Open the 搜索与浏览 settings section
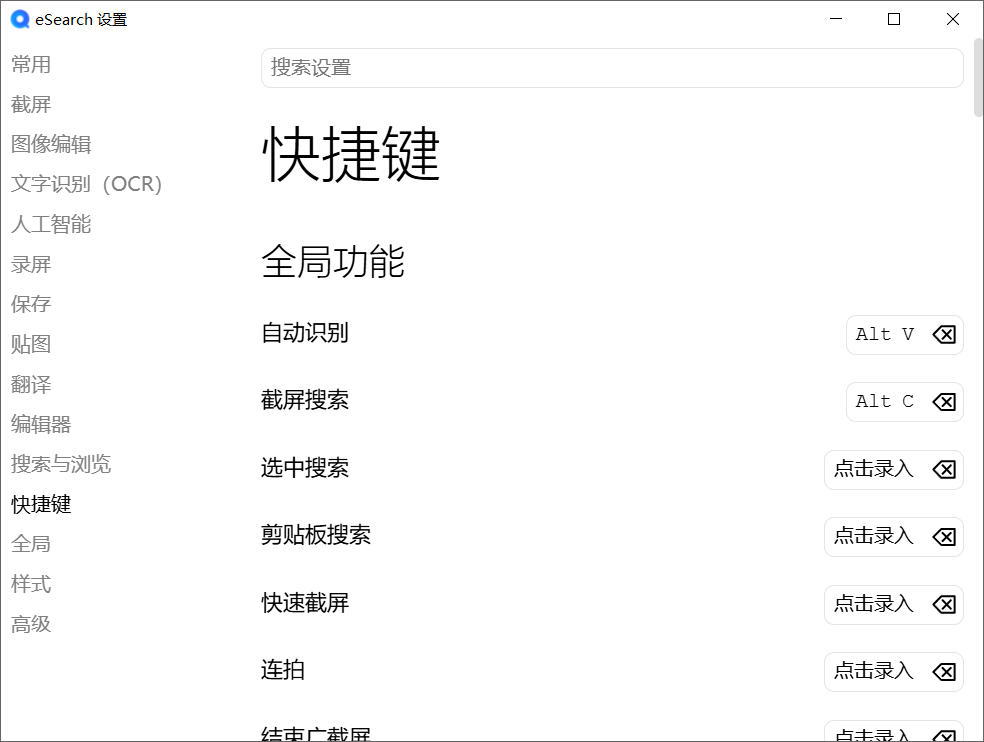Image resolution: width=984 pixels, height=742 pixels. (61, 464)
